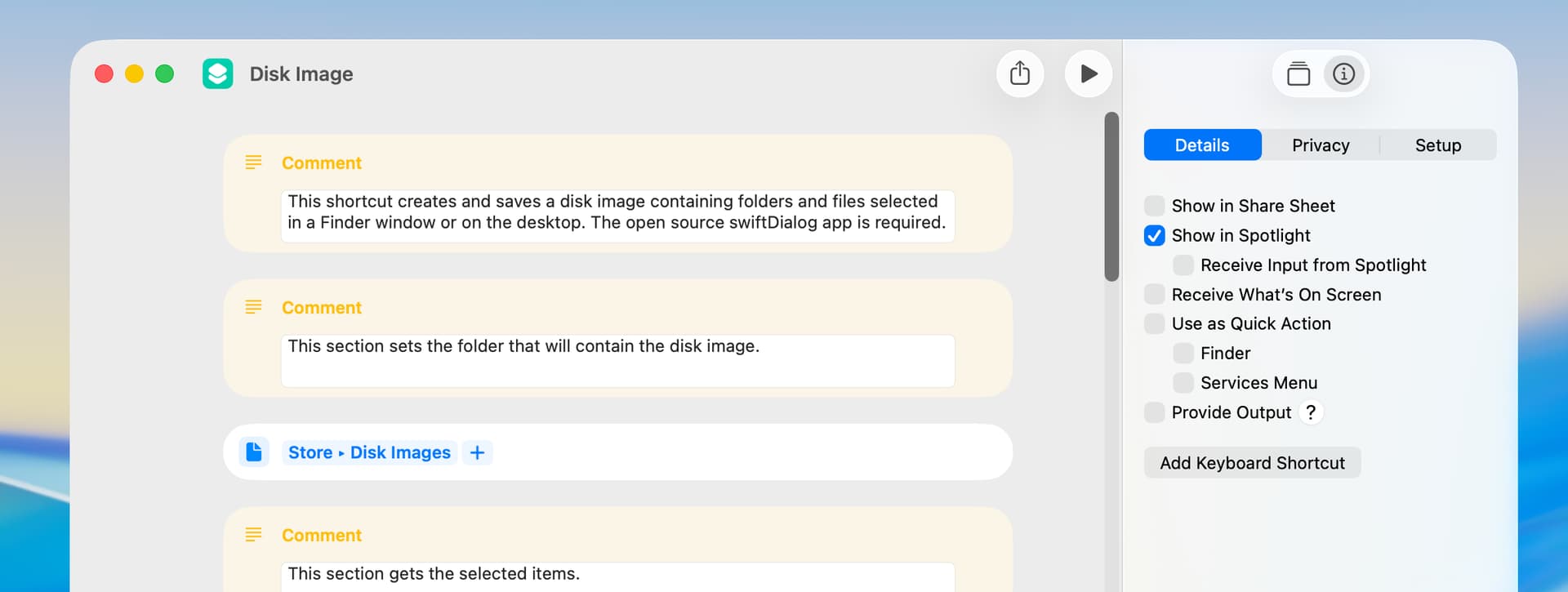1568x592 pixels.
Task: Click the Share shortcut icon
Action: pos(1020,73)
